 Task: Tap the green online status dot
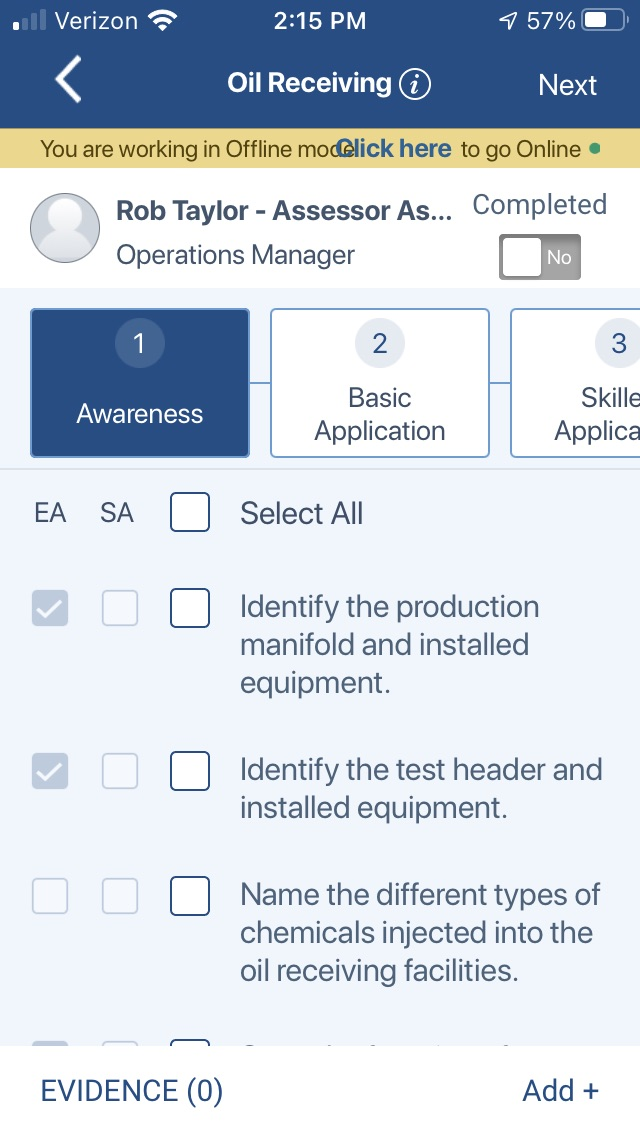click(x=595, y=149)
